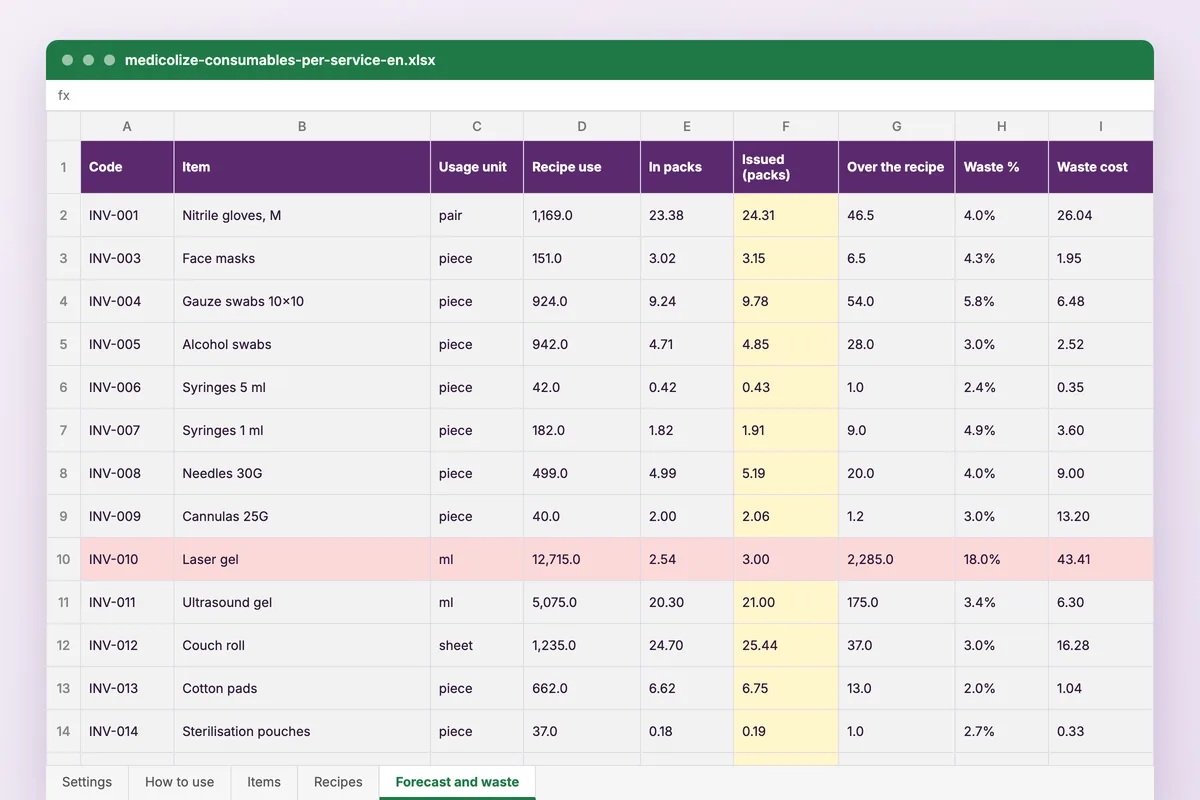Select cell 'Couch roll'

tap(302, 645)
